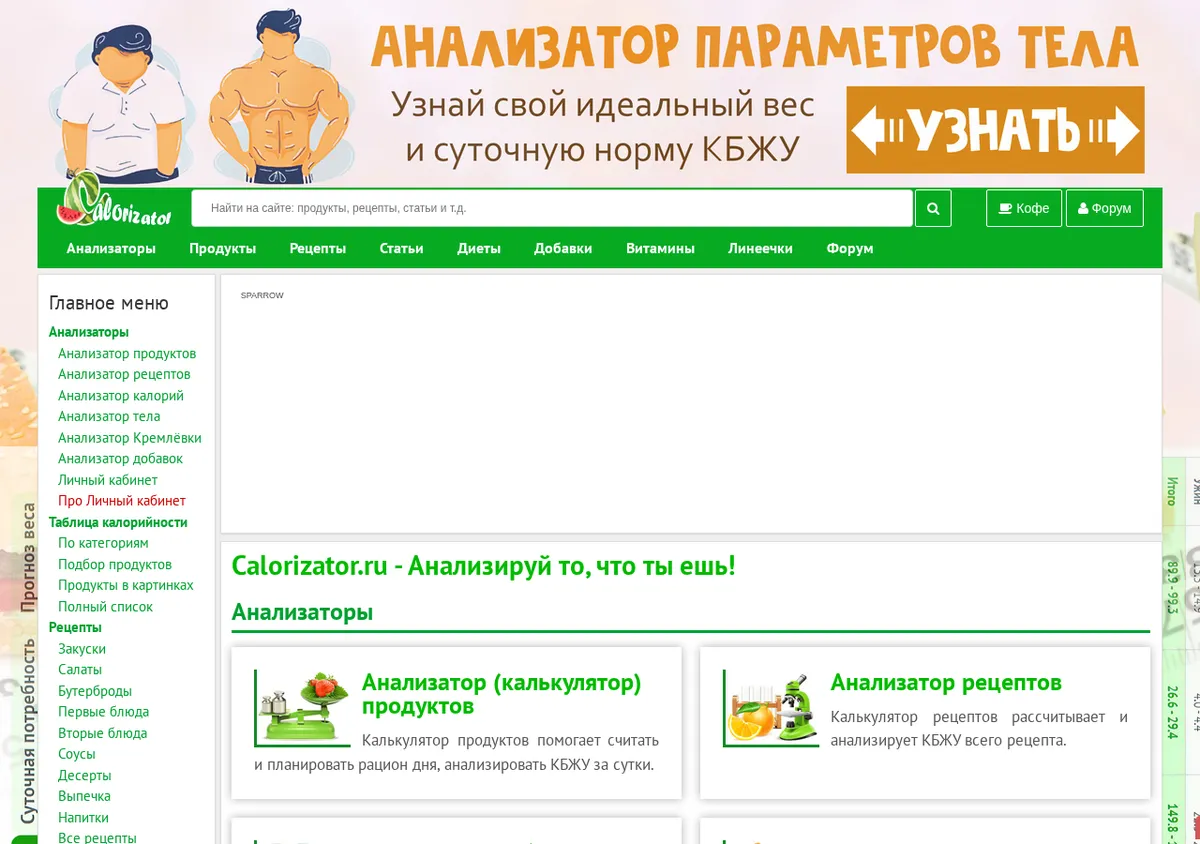Open the Продукты menu item

pos(223,248)
